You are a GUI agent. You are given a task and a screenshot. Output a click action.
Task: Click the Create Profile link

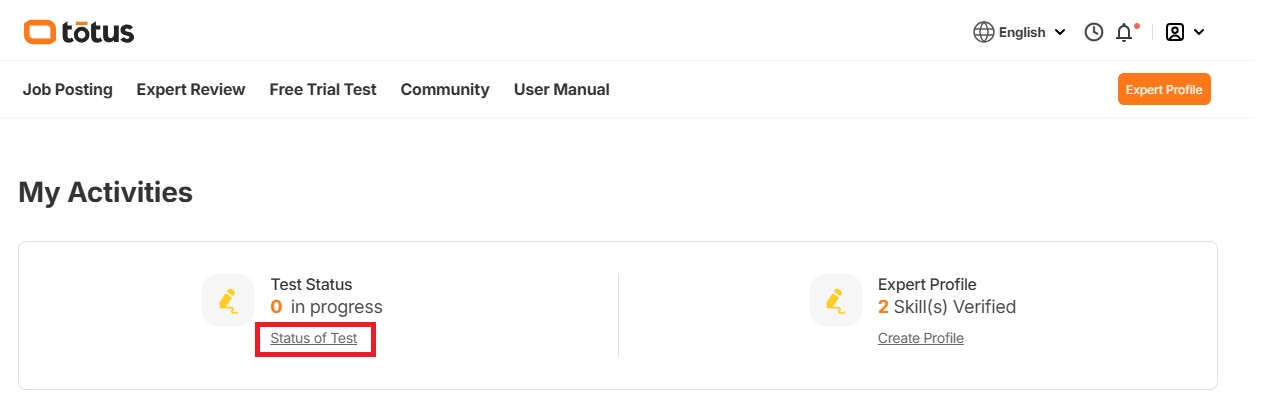click(921, 338)
